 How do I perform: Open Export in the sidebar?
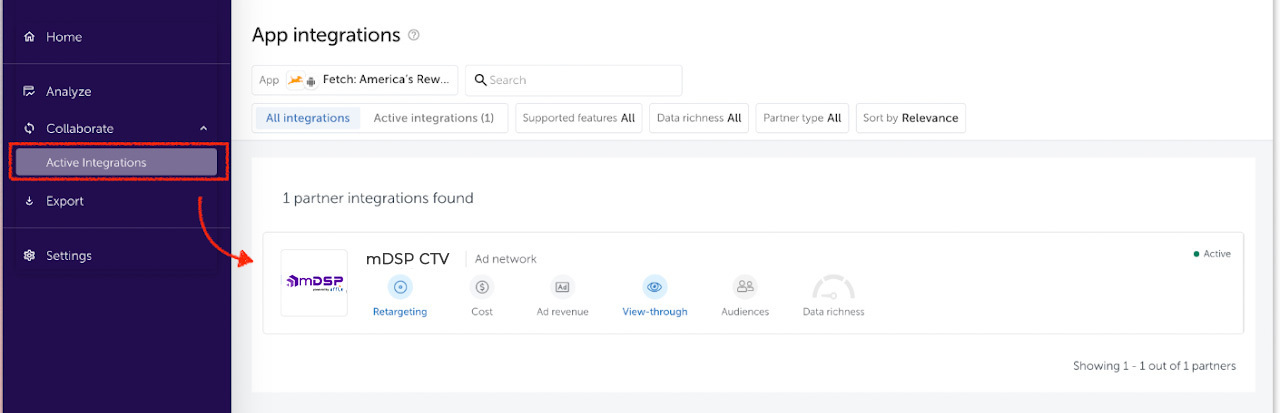pyautogui.click(x=65, y=201)
